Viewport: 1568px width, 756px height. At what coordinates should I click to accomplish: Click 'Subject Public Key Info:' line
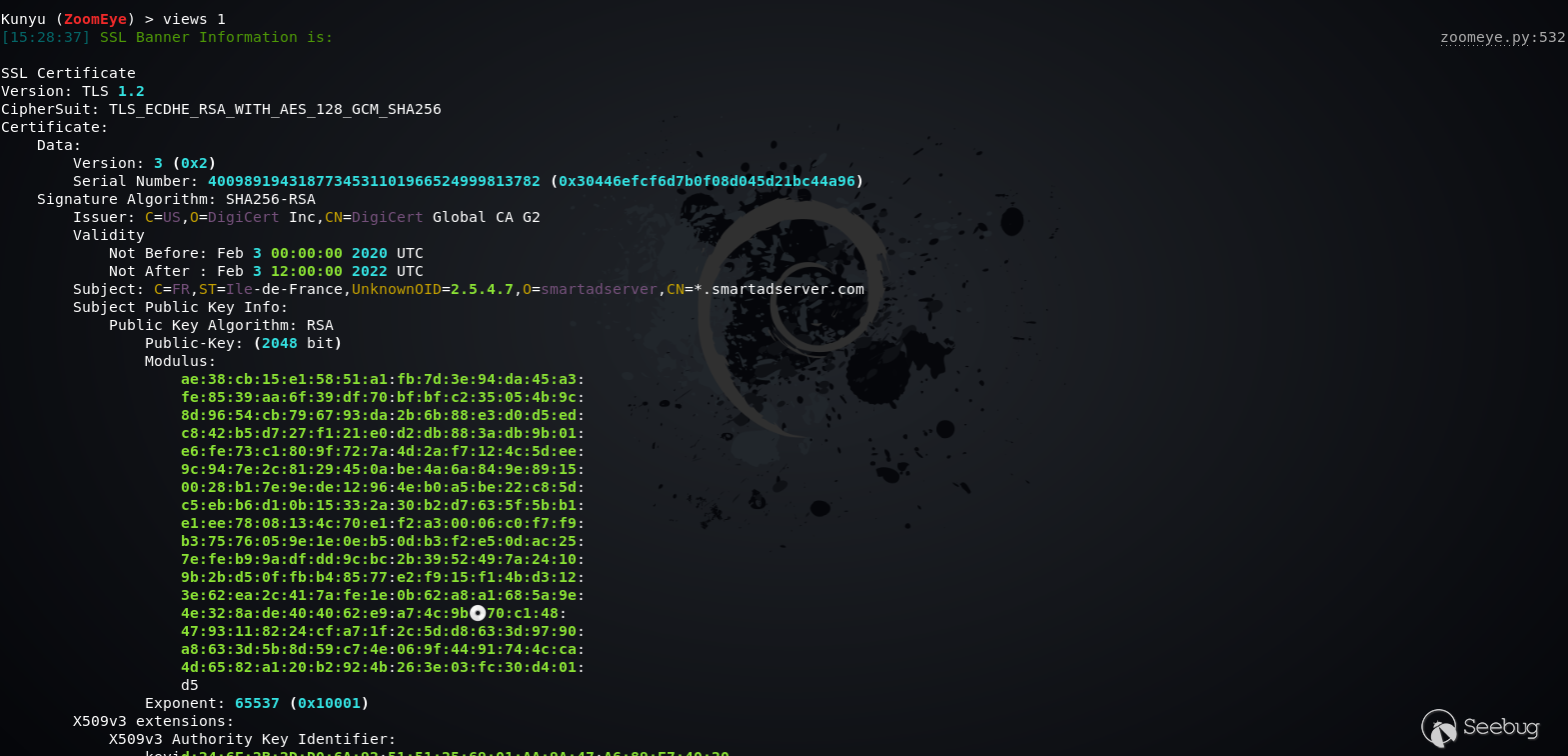click(x=180, y=307)
